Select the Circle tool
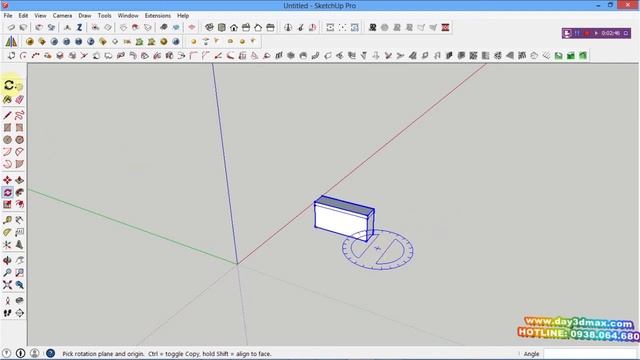 click(x=7, y=140)
